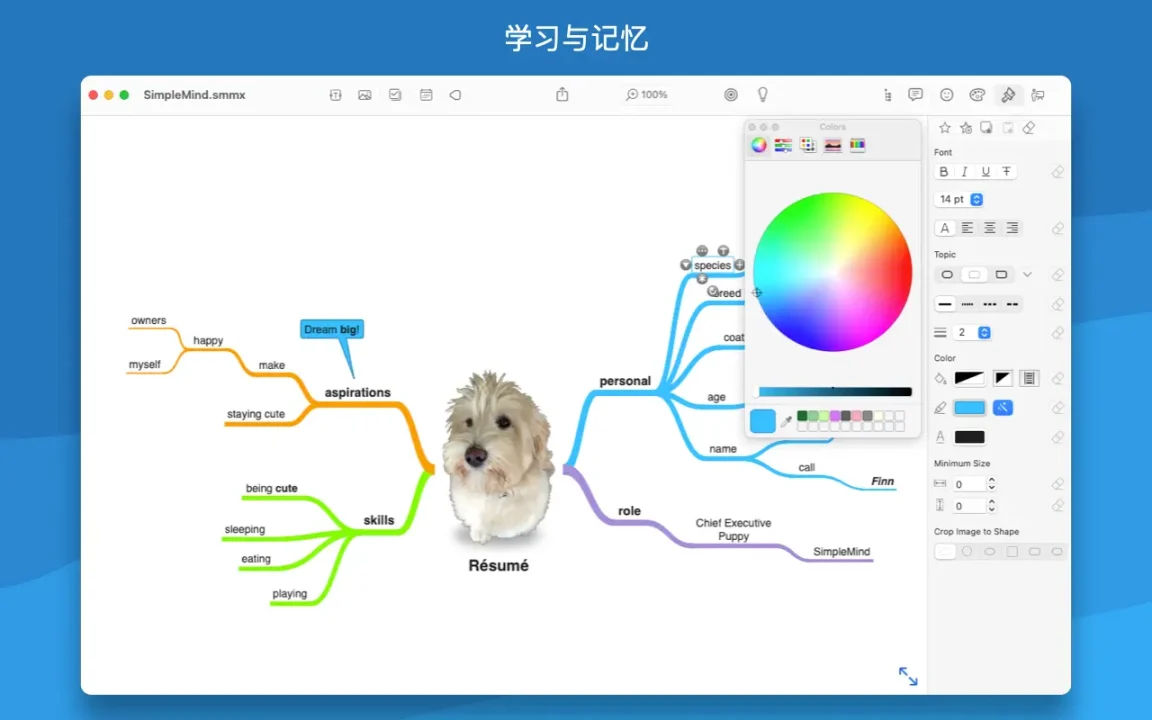1152x720 pixels.
Task: Toggle strikethrough font style
Action: click(x=1007, y=171)
